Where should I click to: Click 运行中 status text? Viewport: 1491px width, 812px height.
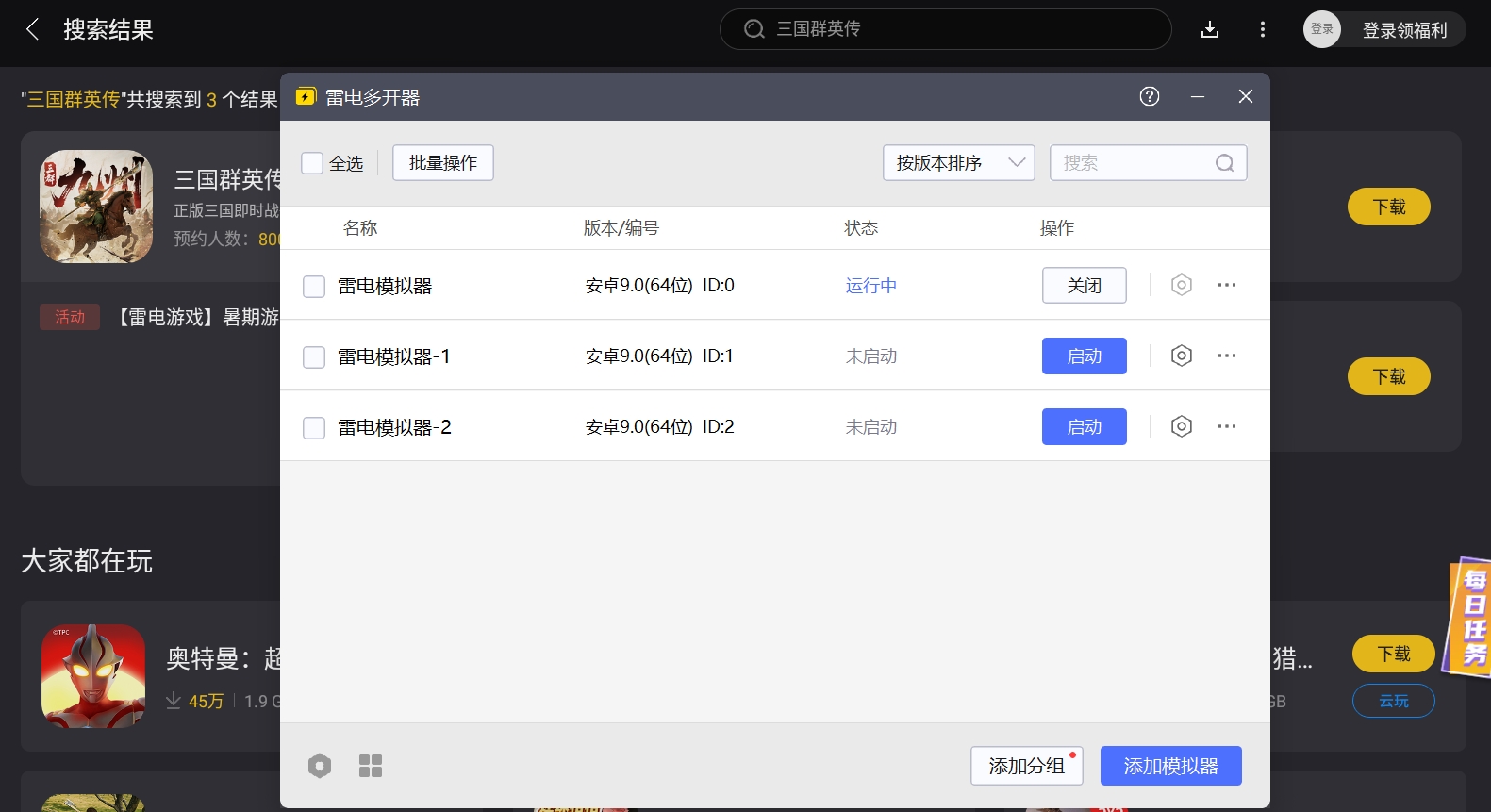(x=871, y=286)
